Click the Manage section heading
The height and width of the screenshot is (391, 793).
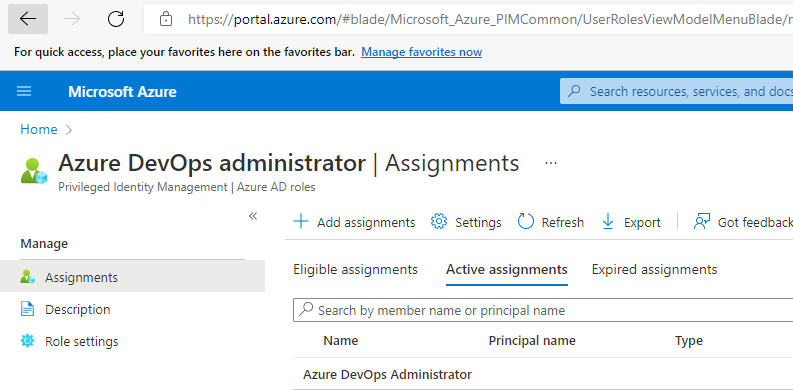point(44,244)
